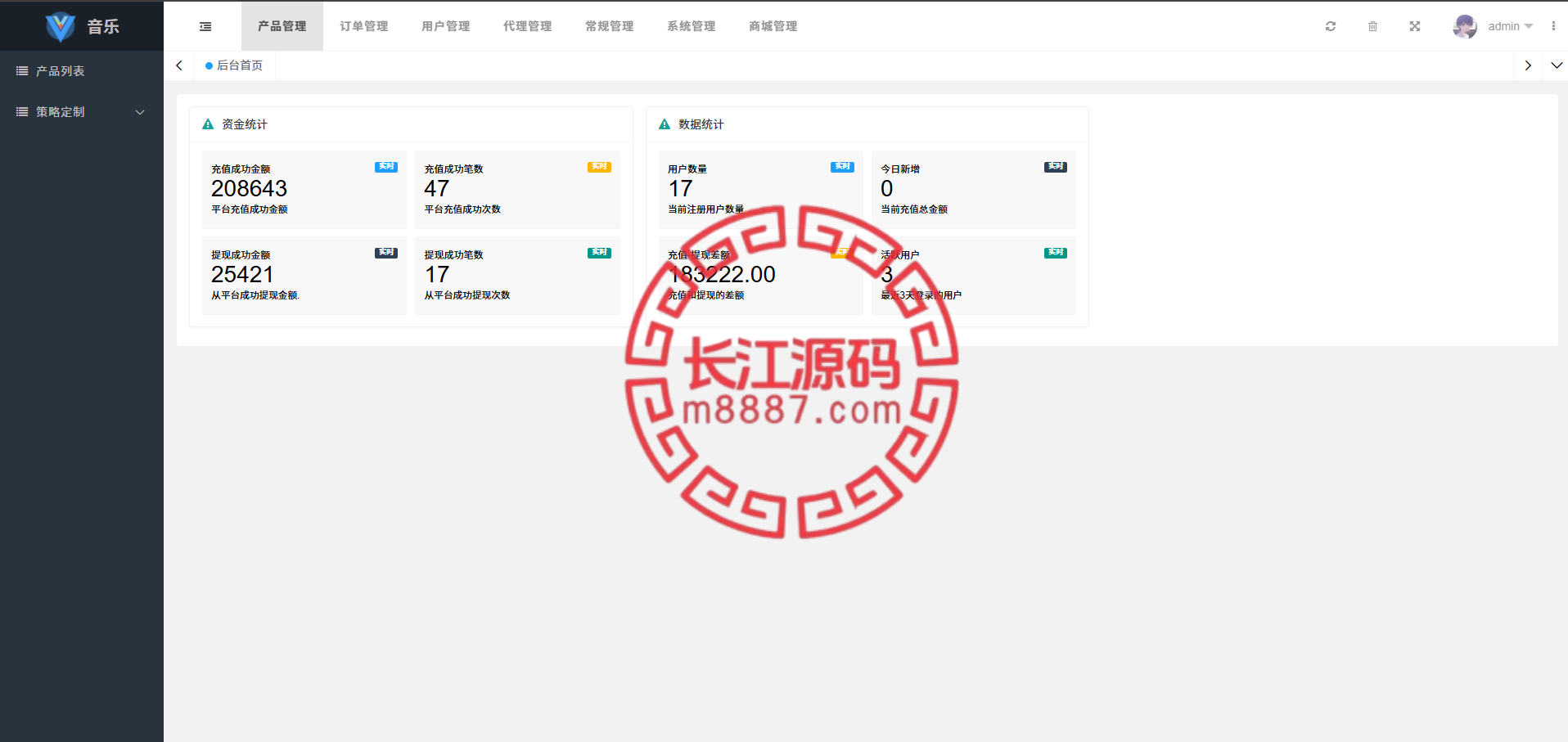Click the dark badge on 今日新增 card

1056,167
